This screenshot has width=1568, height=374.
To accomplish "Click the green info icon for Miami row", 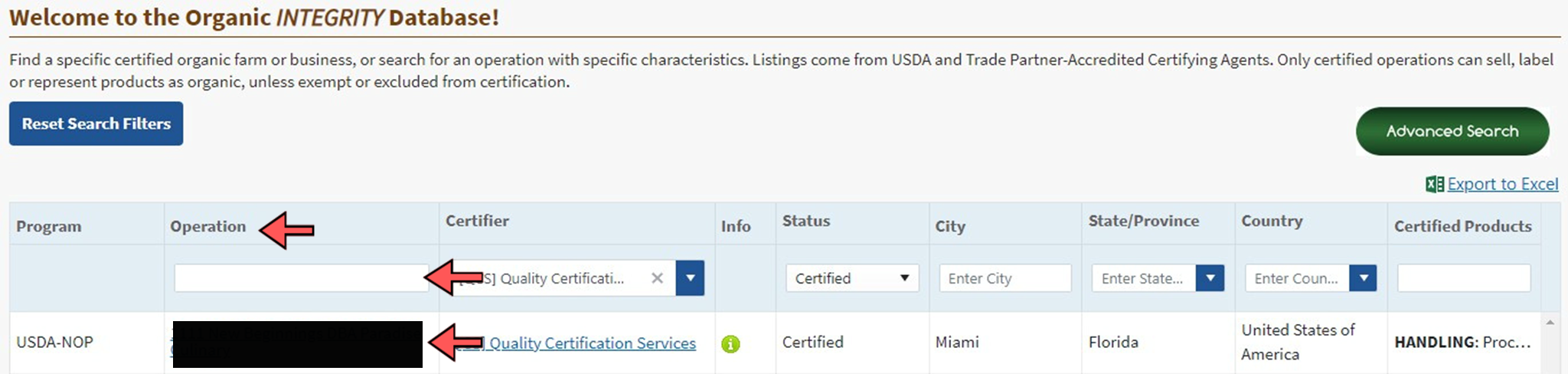I will click(x=730, y=344).
